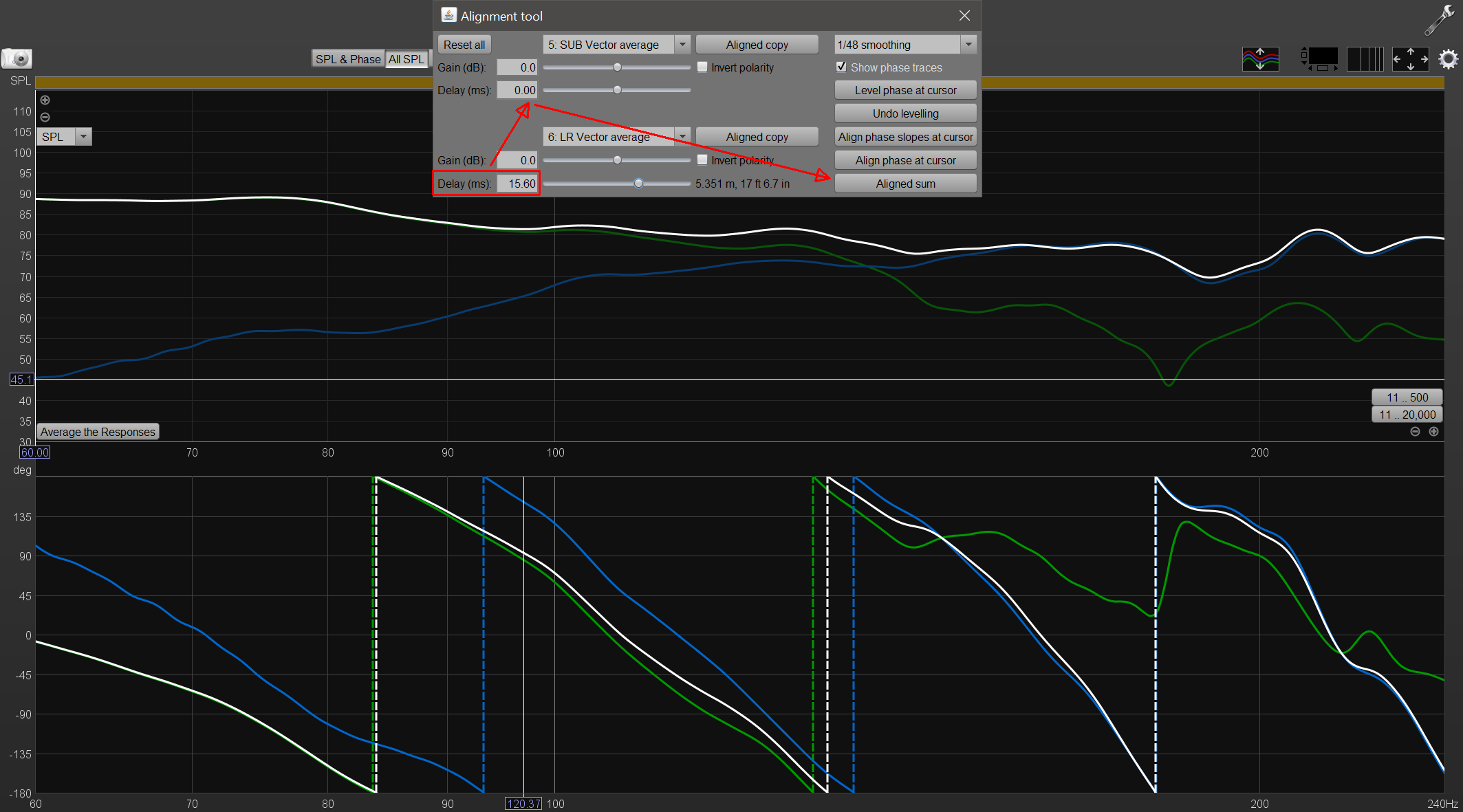Toggle Invert polarity for SUB Vector average

pos(702,67)
